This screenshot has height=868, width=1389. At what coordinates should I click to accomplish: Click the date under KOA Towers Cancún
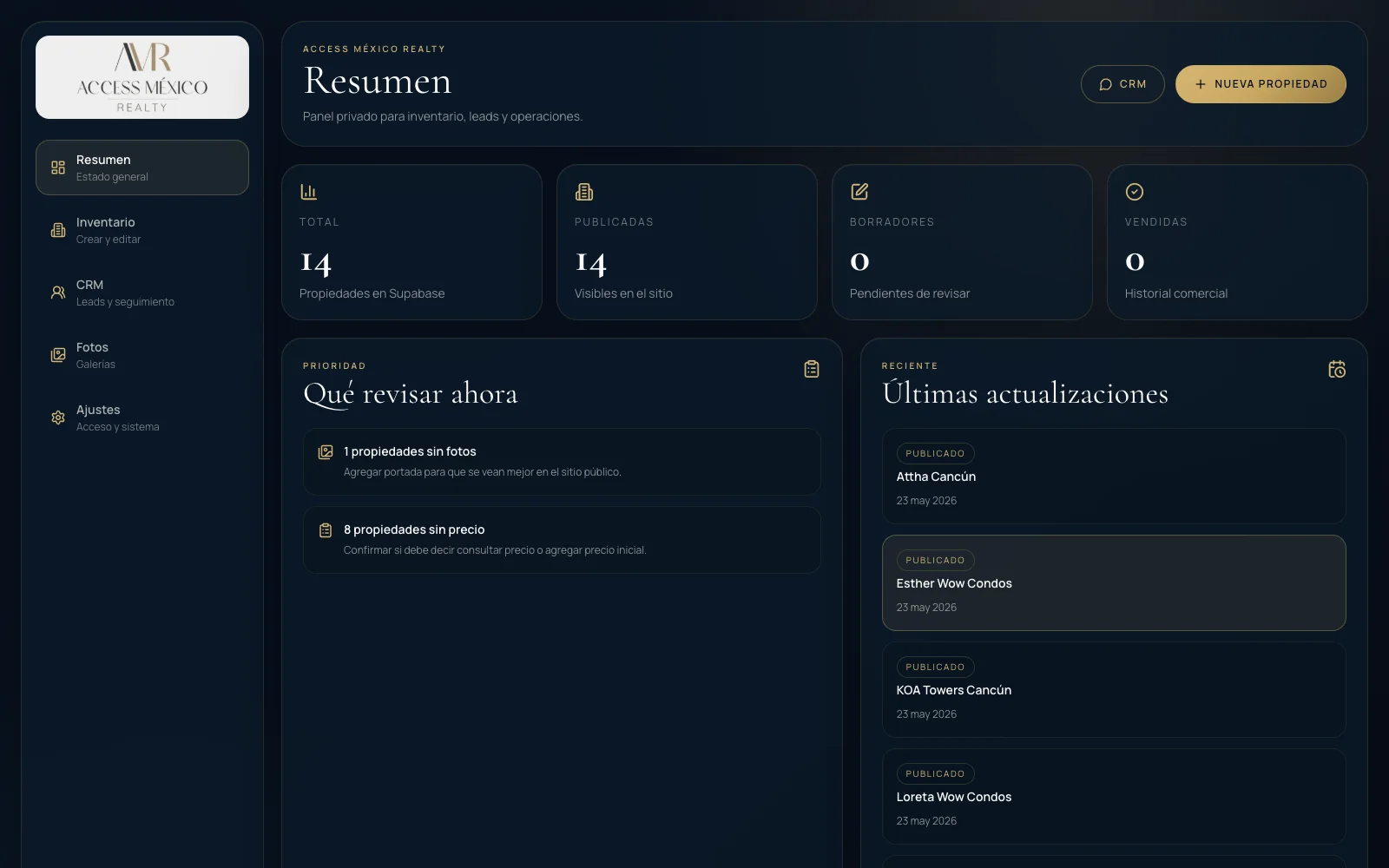tap(926, 714)
